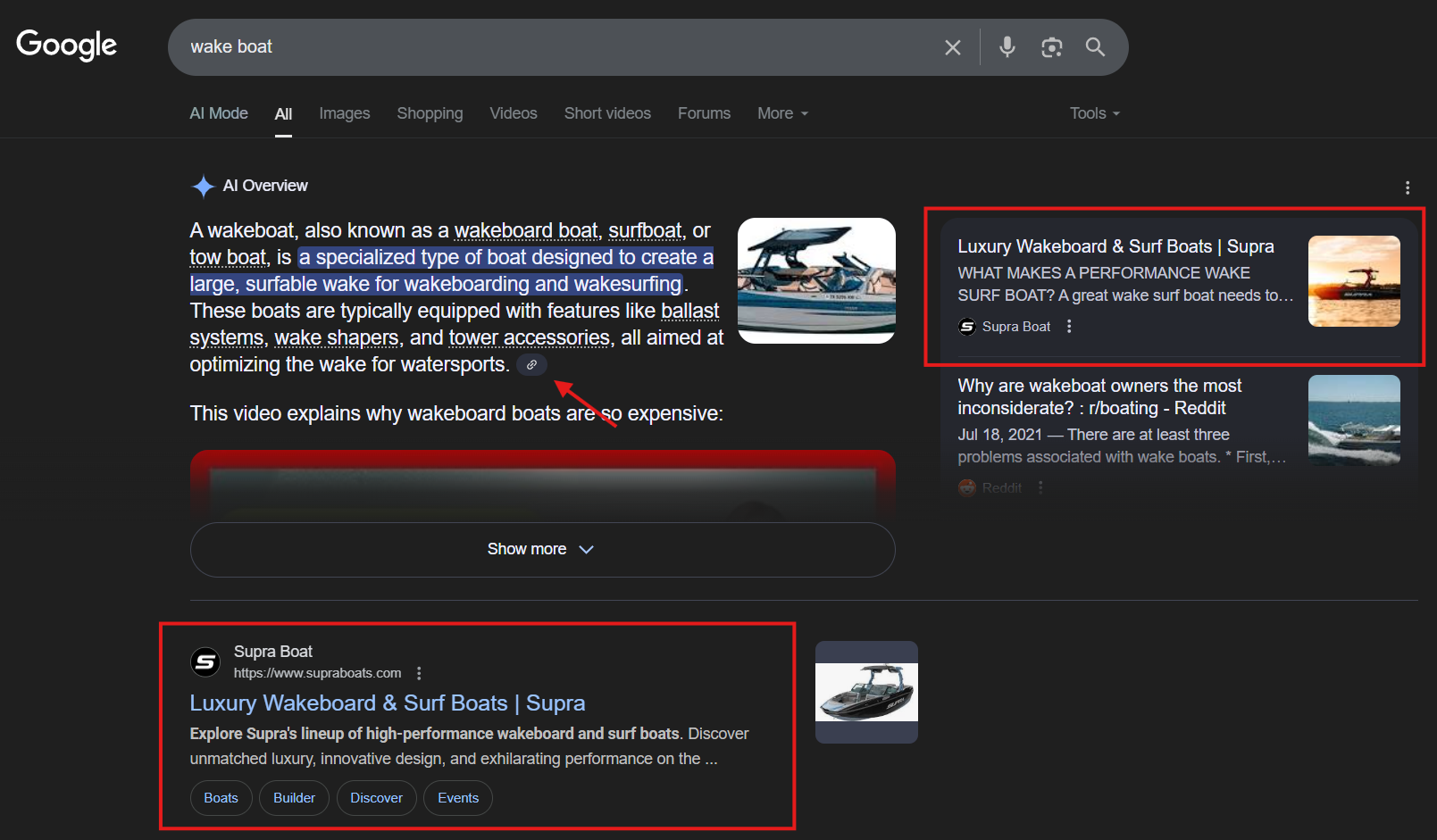The width and height of the screenshot is (1437, 840).
Task: Click Supra Boat favicon in organic result
Action: pyautogui.click(x=206, y=661)
